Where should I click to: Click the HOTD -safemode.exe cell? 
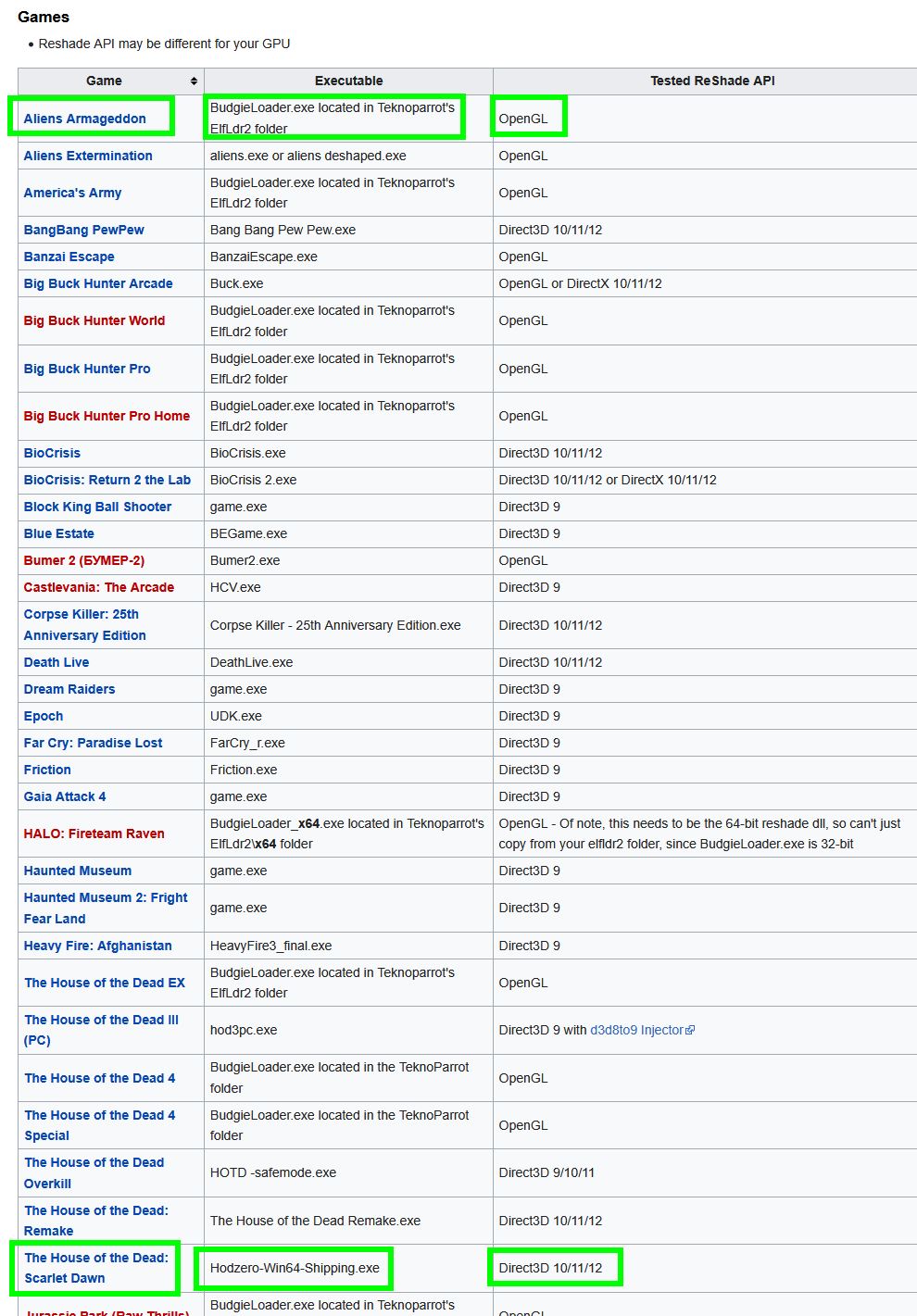(x=348, y=1172)
